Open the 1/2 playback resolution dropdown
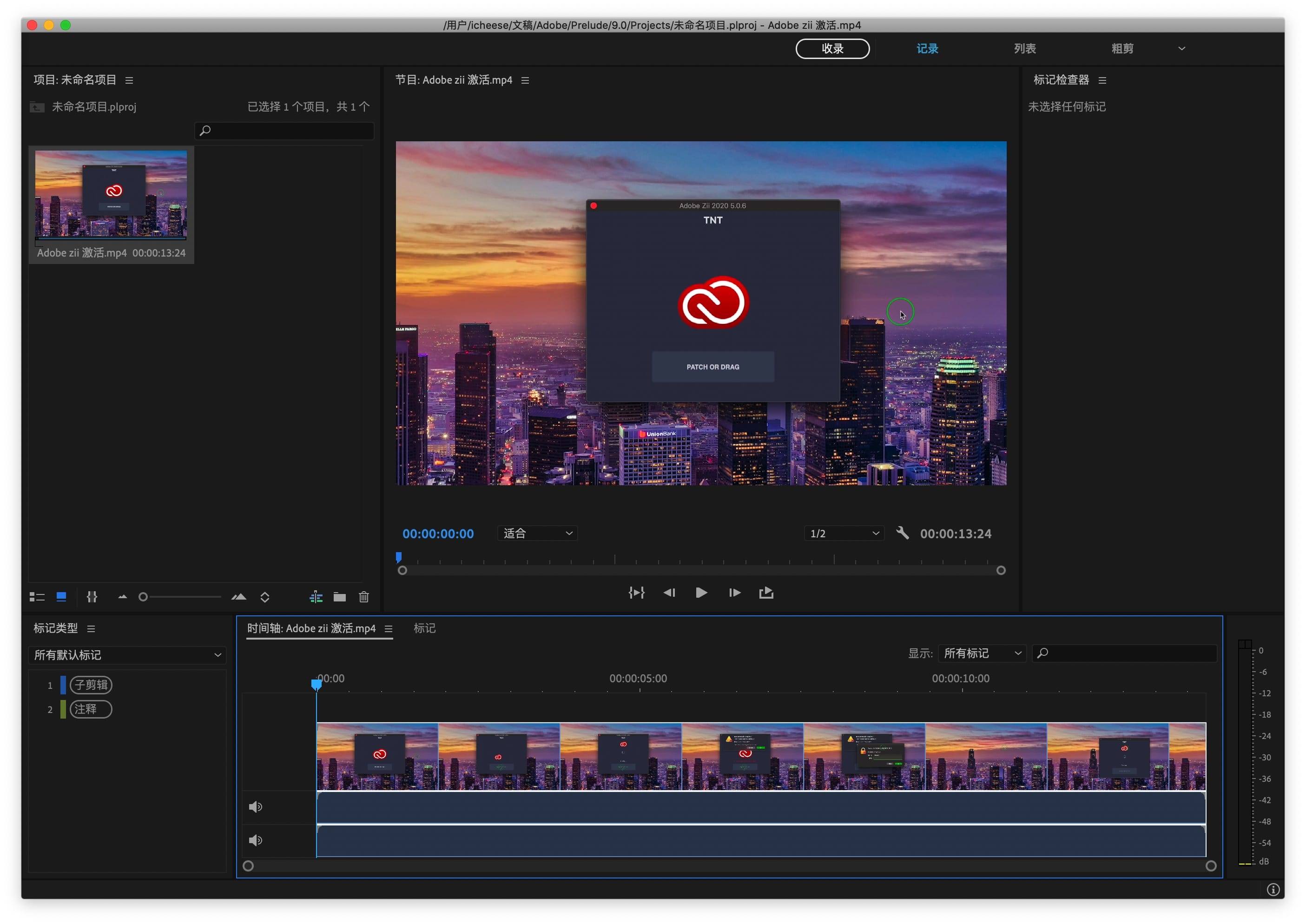 pos(844,533)
